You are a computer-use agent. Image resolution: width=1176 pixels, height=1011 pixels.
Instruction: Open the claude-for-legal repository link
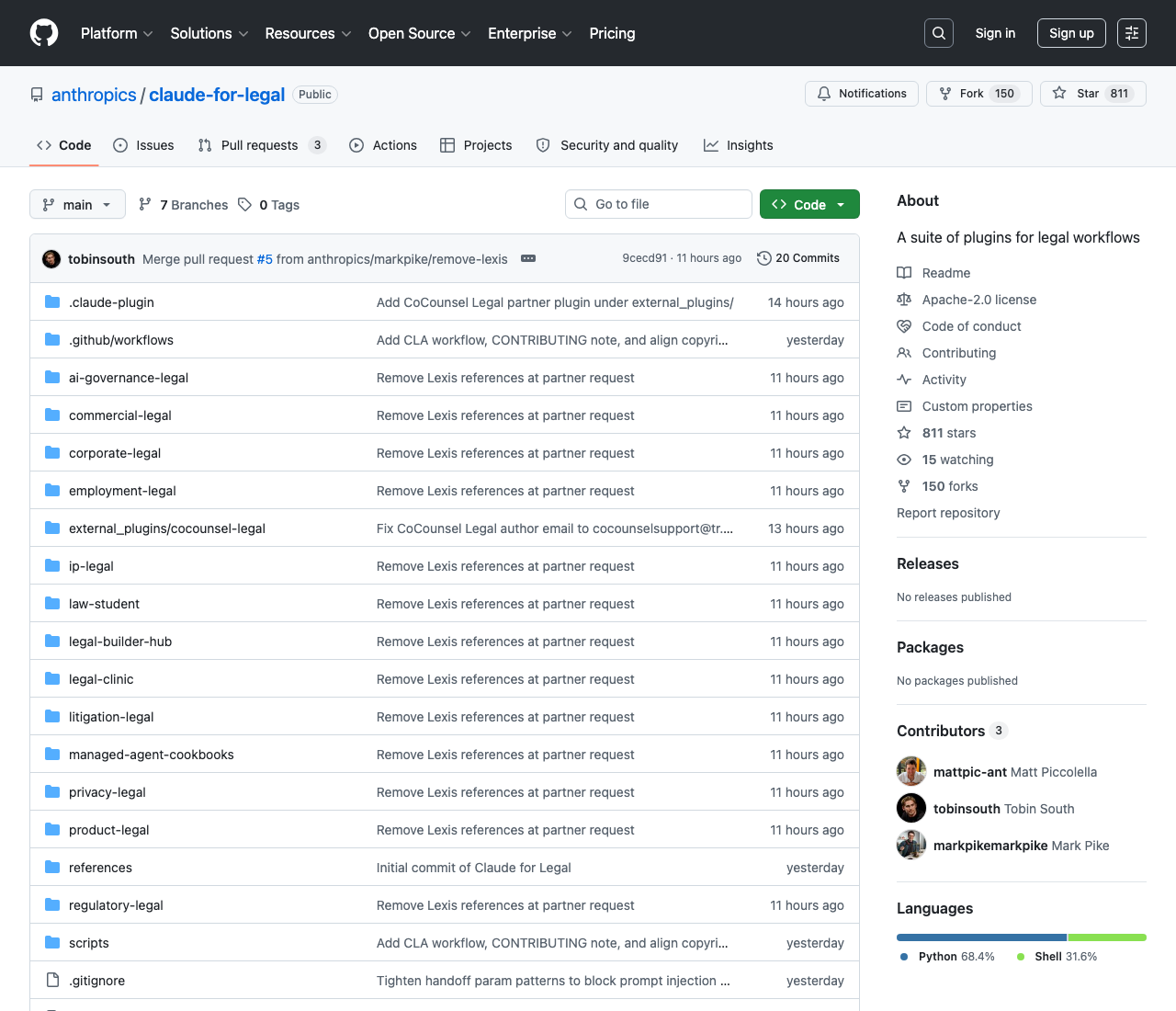[x=217, y=95]
